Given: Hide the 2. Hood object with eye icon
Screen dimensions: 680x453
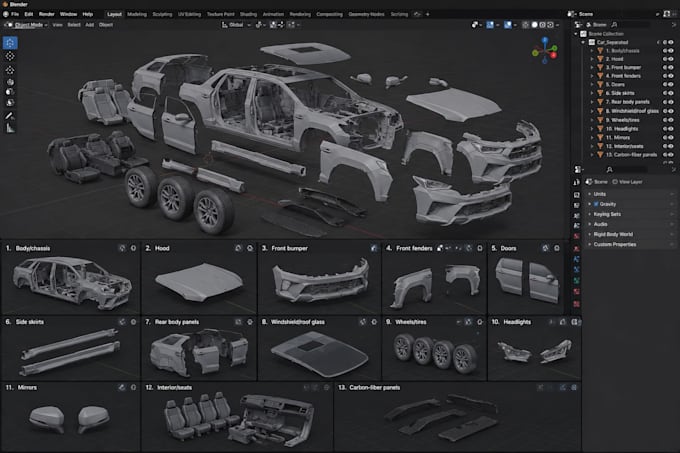Looking at the screenshot, I should click(671, 59).
